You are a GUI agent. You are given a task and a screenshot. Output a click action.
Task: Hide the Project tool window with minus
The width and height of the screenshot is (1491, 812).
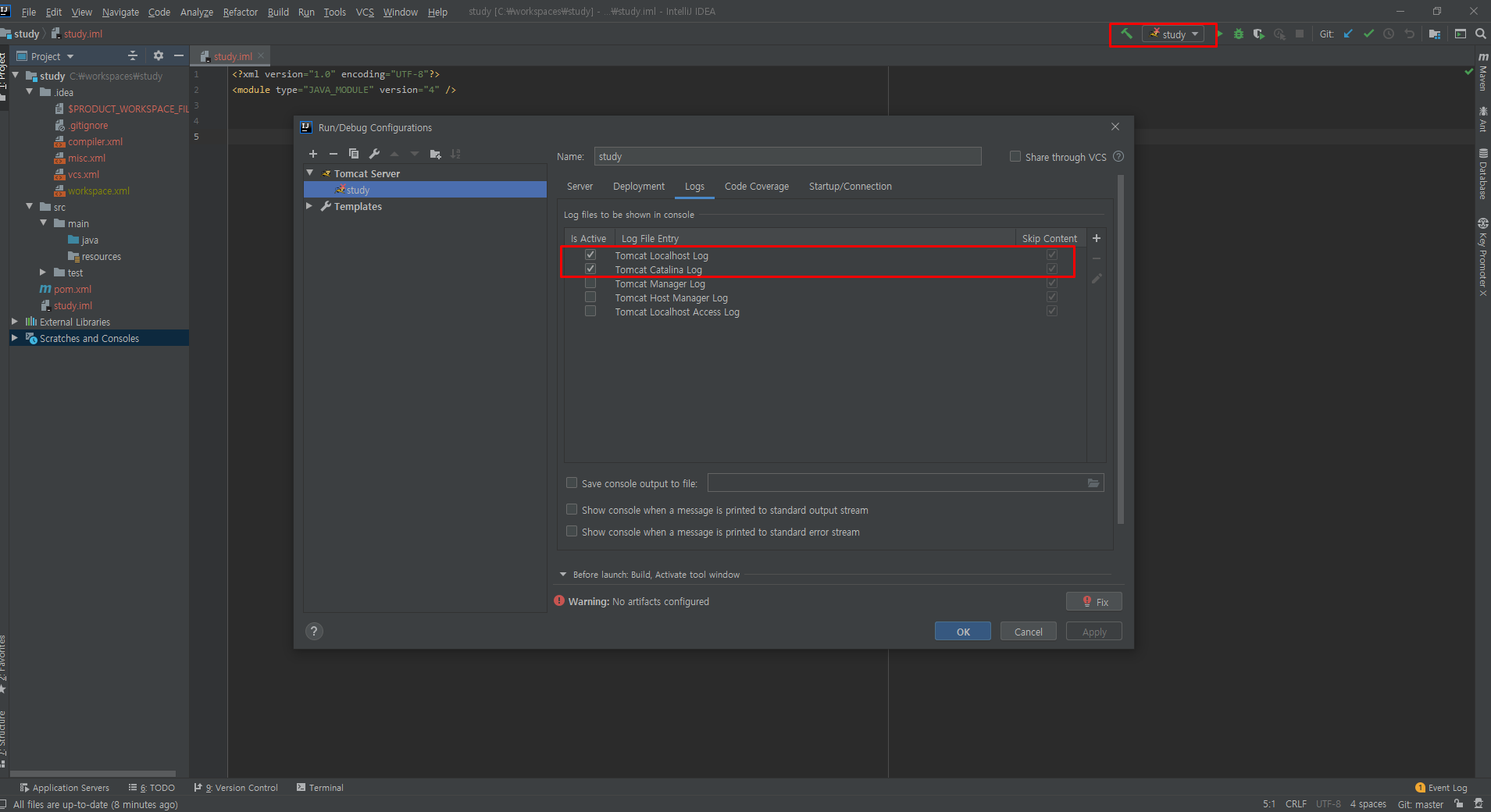pyautogui.click(x=179, y=55)
